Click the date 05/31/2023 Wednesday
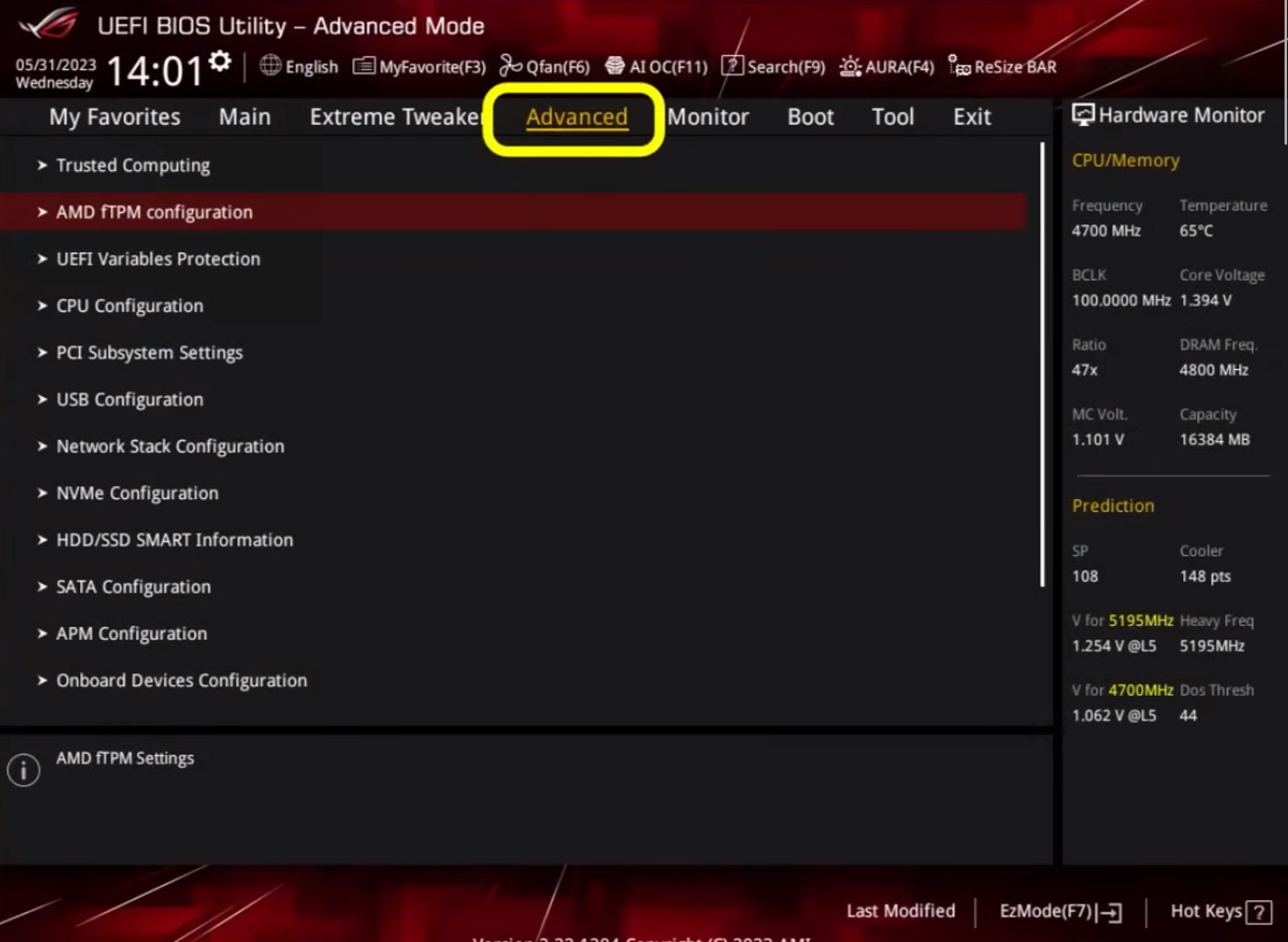Image resolution: width=1288 pixels, height=942 pixels. 56,74
